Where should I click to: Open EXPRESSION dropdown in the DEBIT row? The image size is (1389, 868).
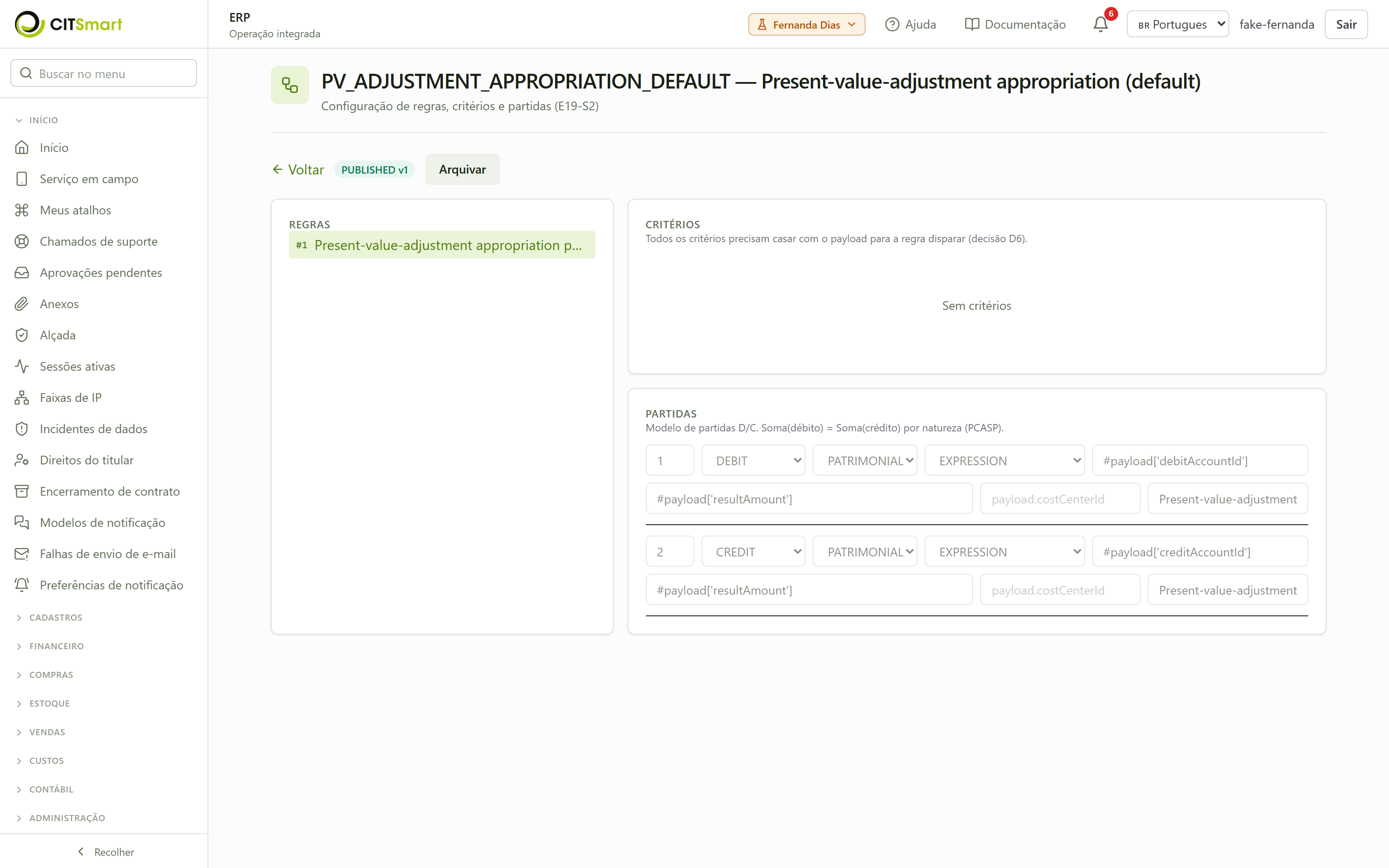tap(1004, 460)
